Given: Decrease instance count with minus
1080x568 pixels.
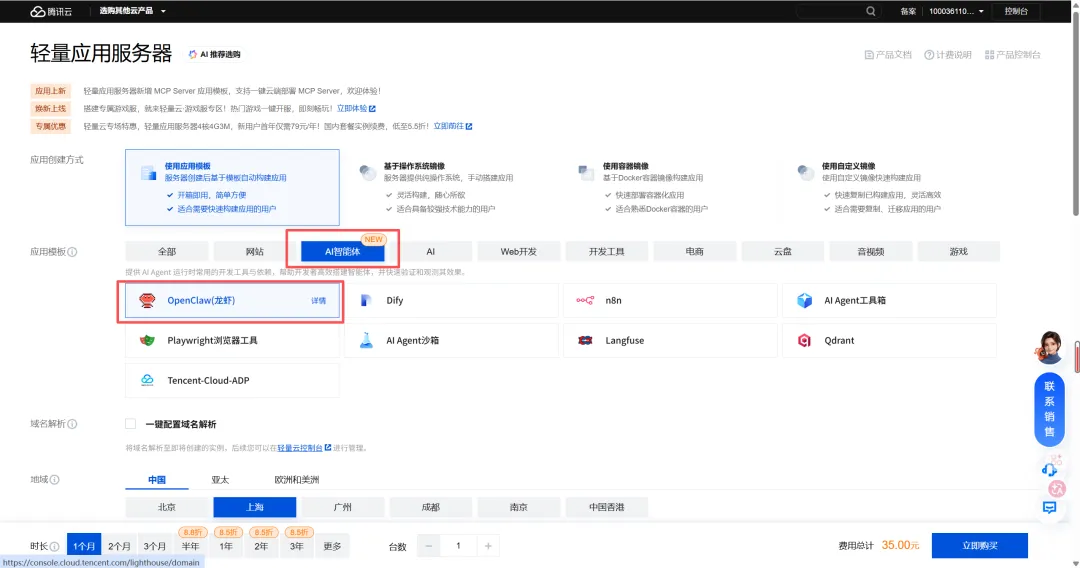Looking at the screenshot, I should pos(428,546).
